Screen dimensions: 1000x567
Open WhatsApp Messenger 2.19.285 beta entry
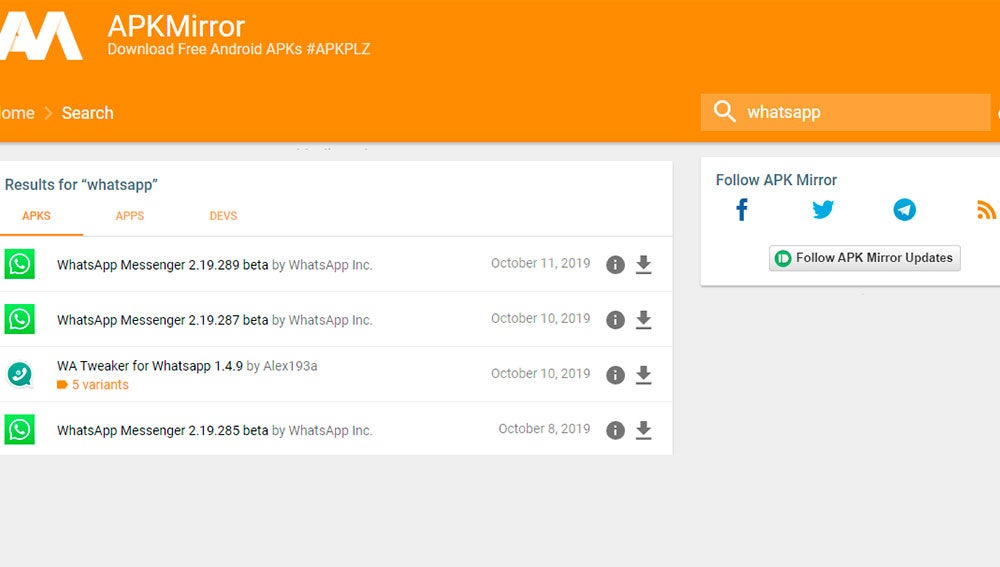(x=163, y=431)
